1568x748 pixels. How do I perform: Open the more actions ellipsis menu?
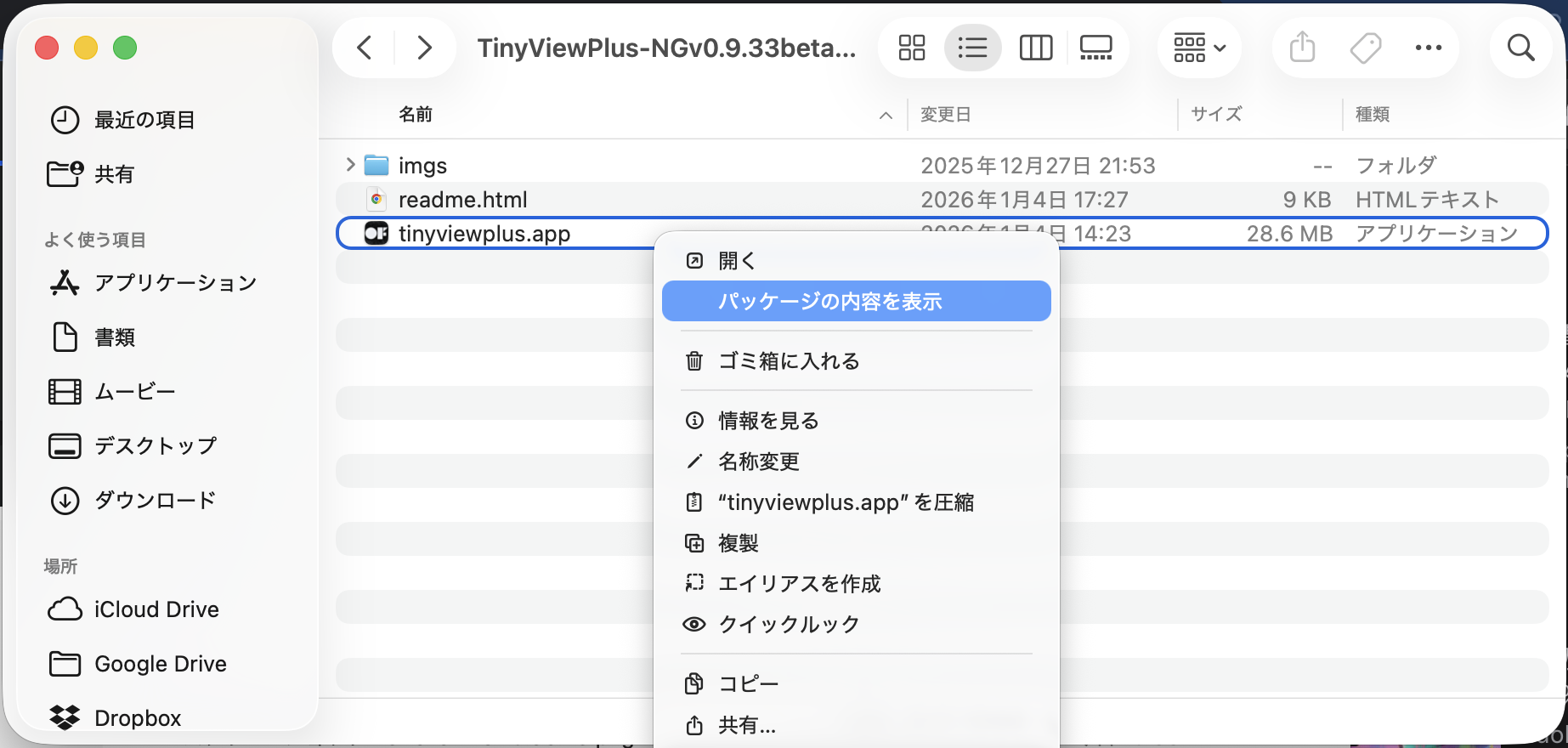[1428, 48]
